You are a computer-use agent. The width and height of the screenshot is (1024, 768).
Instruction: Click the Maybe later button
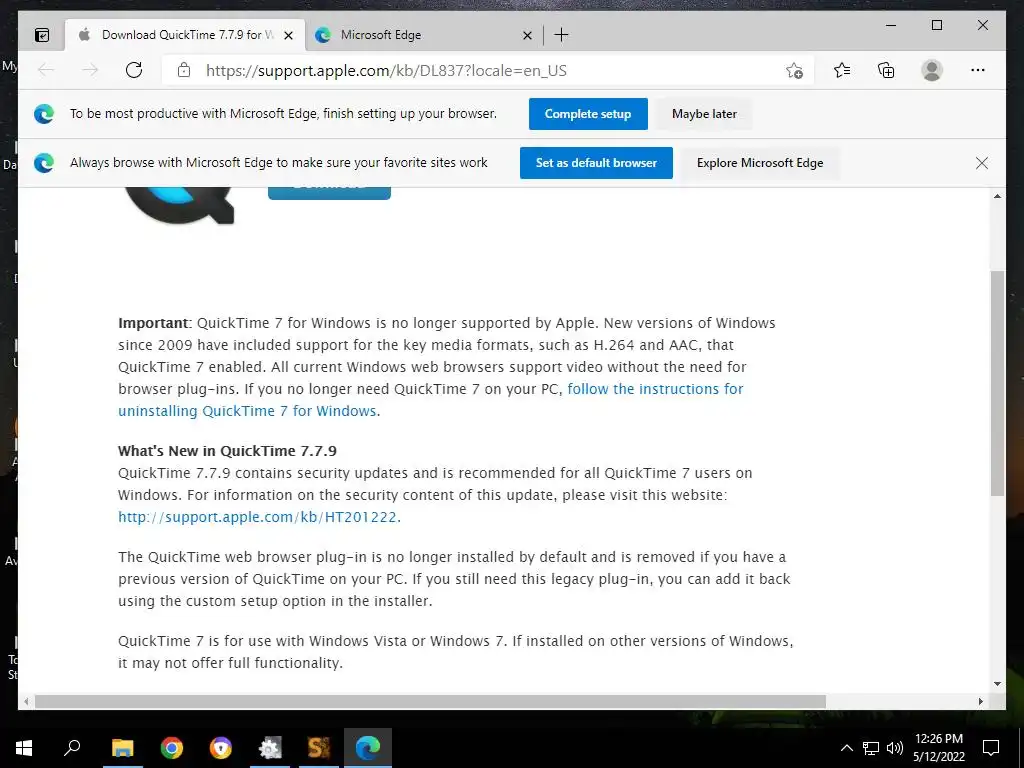tap(704, 114)
